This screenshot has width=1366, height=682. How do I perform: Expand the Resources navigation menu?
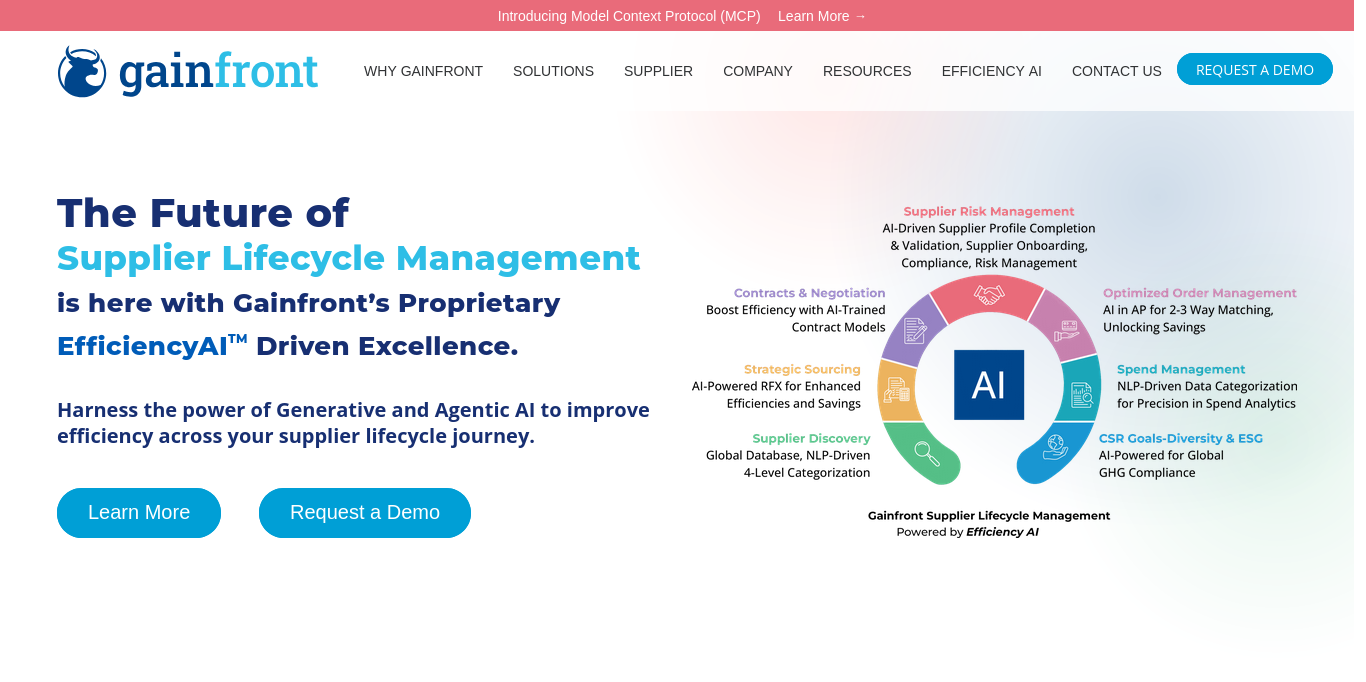click(867, 71)
